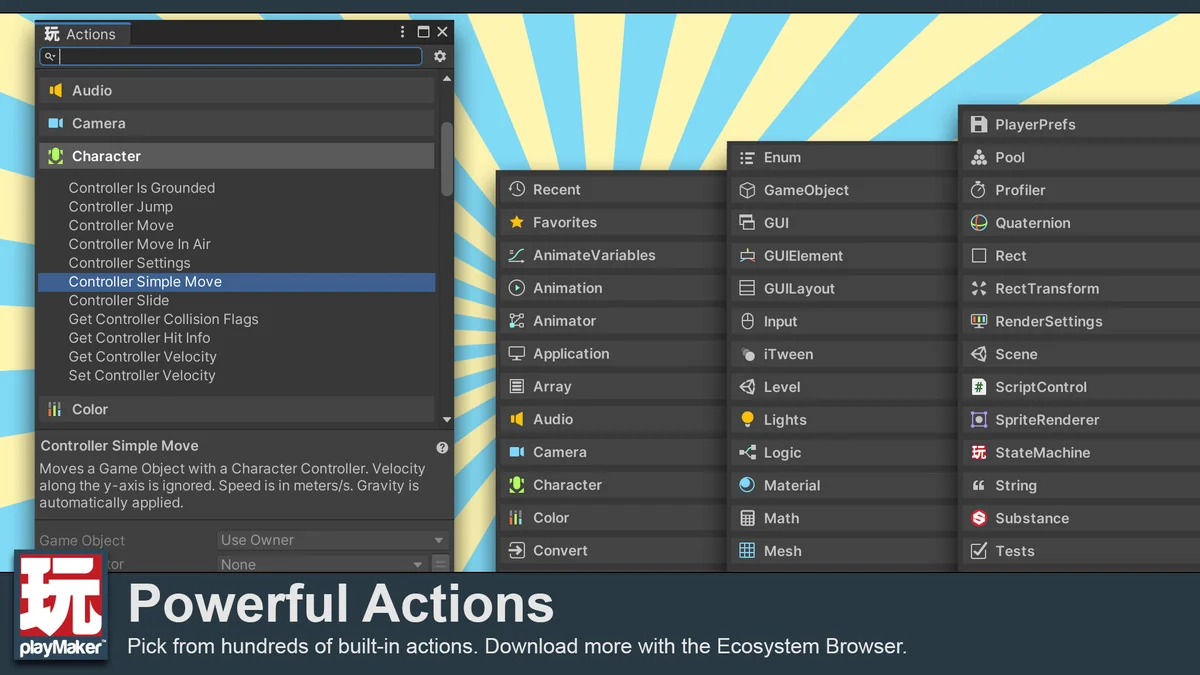Collapse the Character category header
Viewport: 1200px width, 675px height.
(x=236, y=156)
